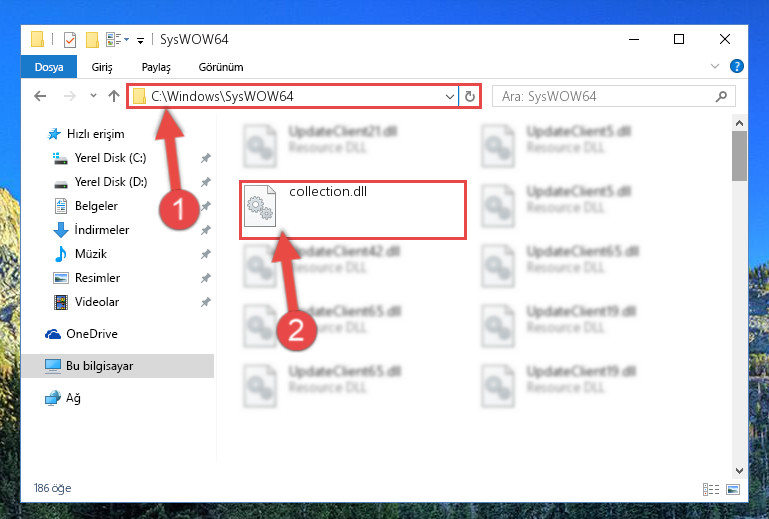Image resolution: width=769 pixels, height=519 pixels.
Task: Select the UpdateClient21.dll file
Action: [321, 146]
